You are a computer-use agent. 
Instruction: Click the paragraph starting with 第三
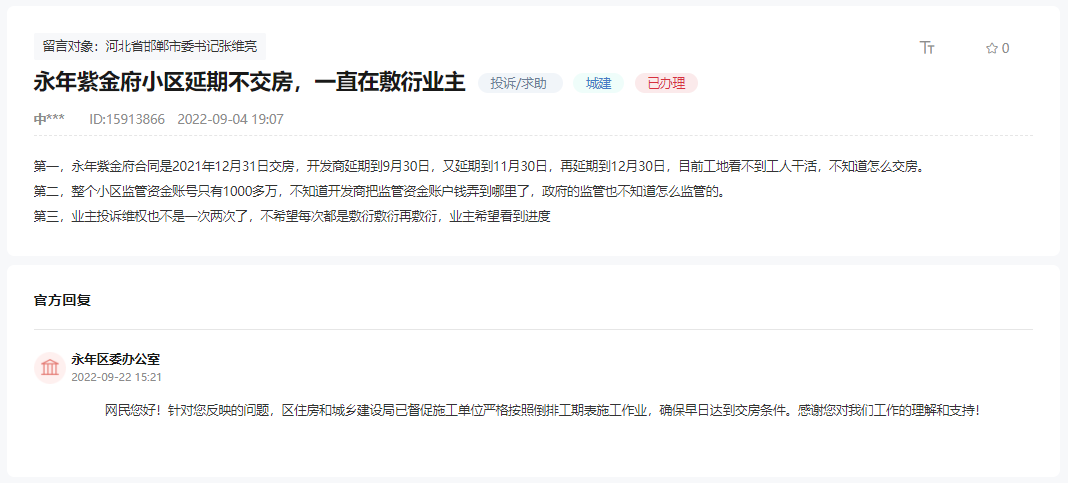tap(292, 217)
